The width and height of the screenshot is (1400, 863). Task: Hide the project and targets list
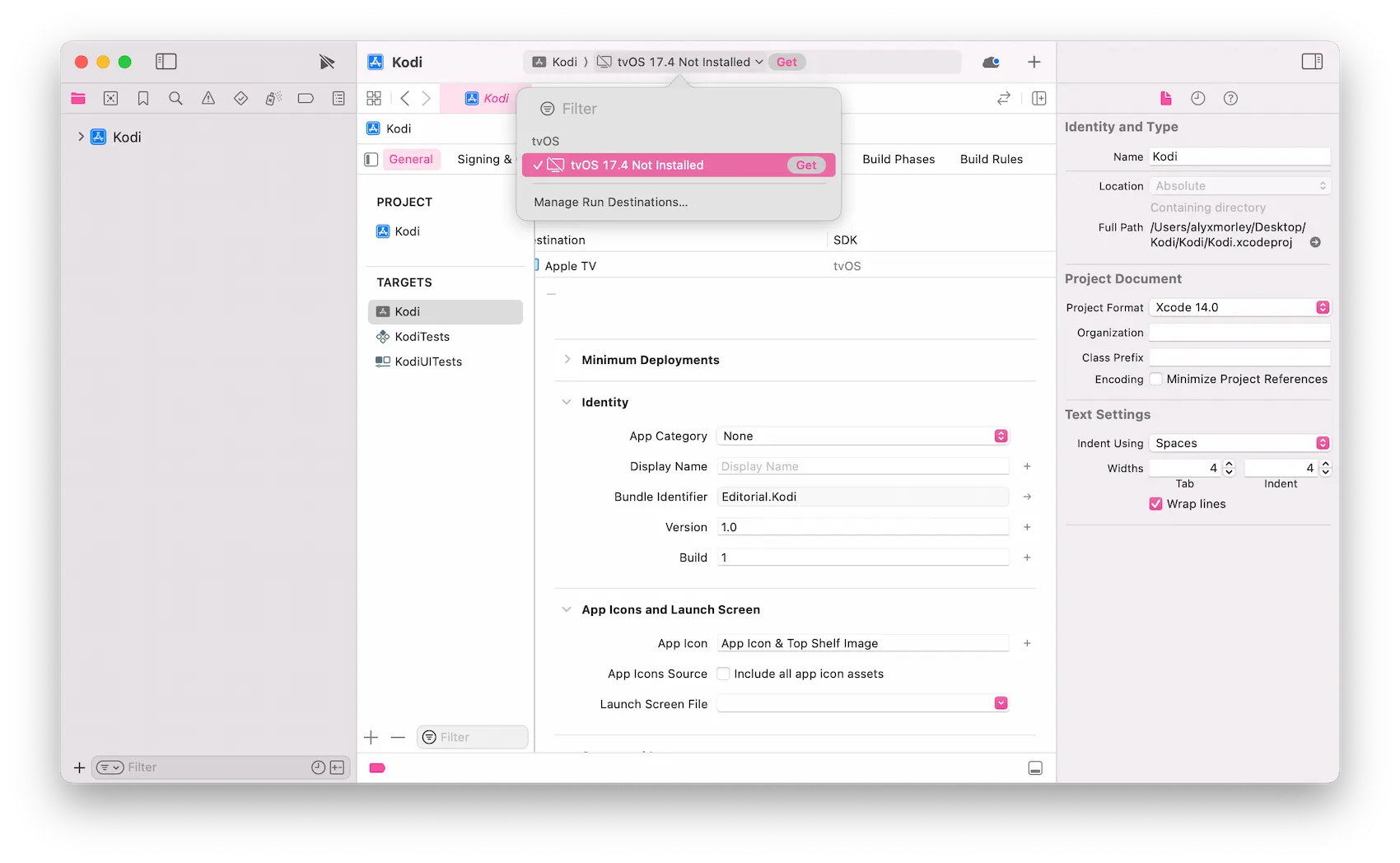point(371,160)
